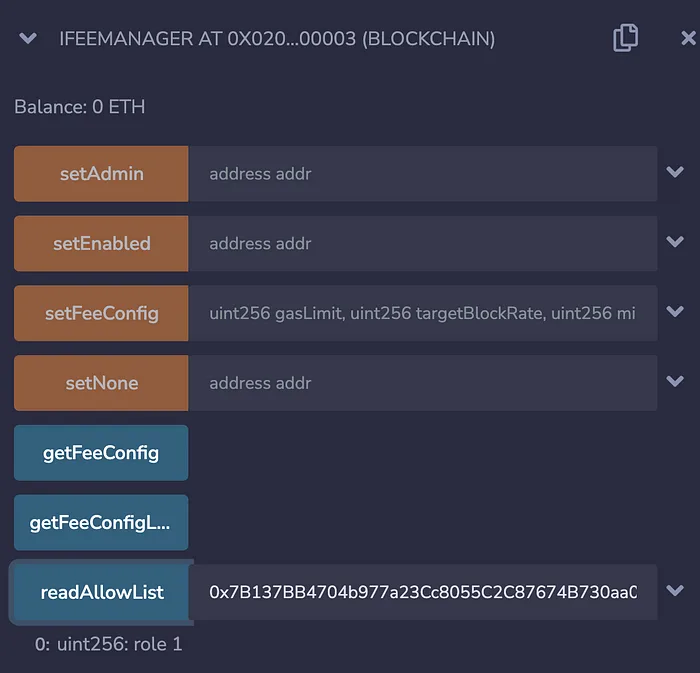
Task: Focus the setEnabled address addr field
Action: coord(423,244)
